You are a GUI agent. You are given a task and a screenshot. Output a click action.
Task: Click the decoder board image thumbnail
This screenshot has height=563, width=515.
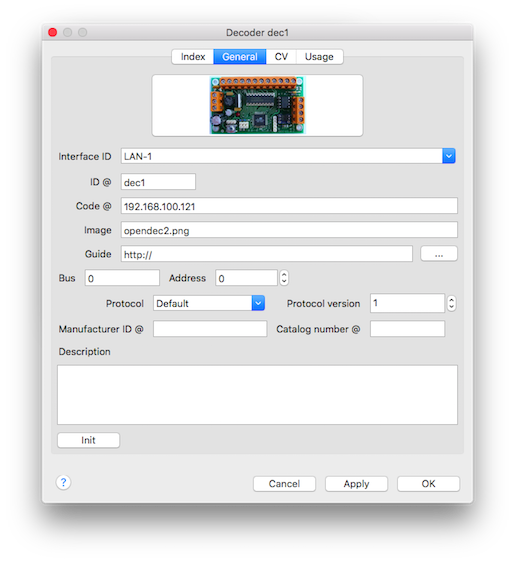coord(257,105)
